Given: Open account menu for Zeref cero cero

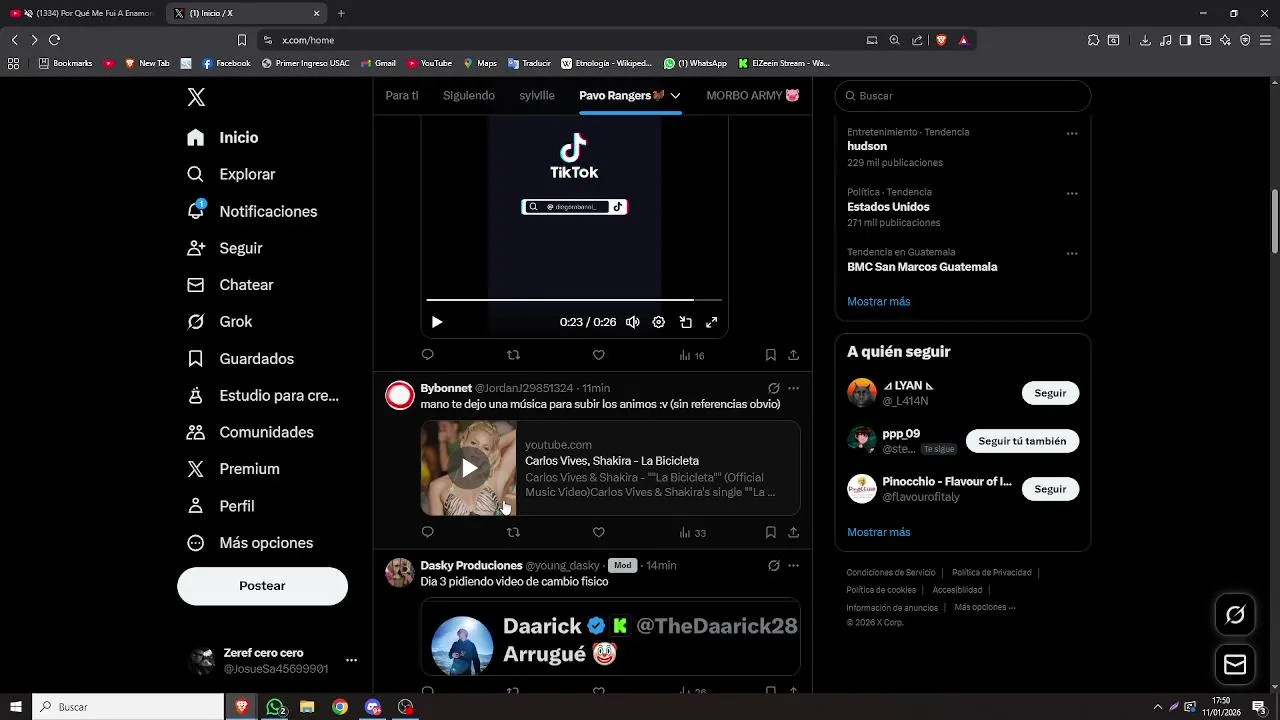Looking at the screenshot, I should tap(351, 661).
